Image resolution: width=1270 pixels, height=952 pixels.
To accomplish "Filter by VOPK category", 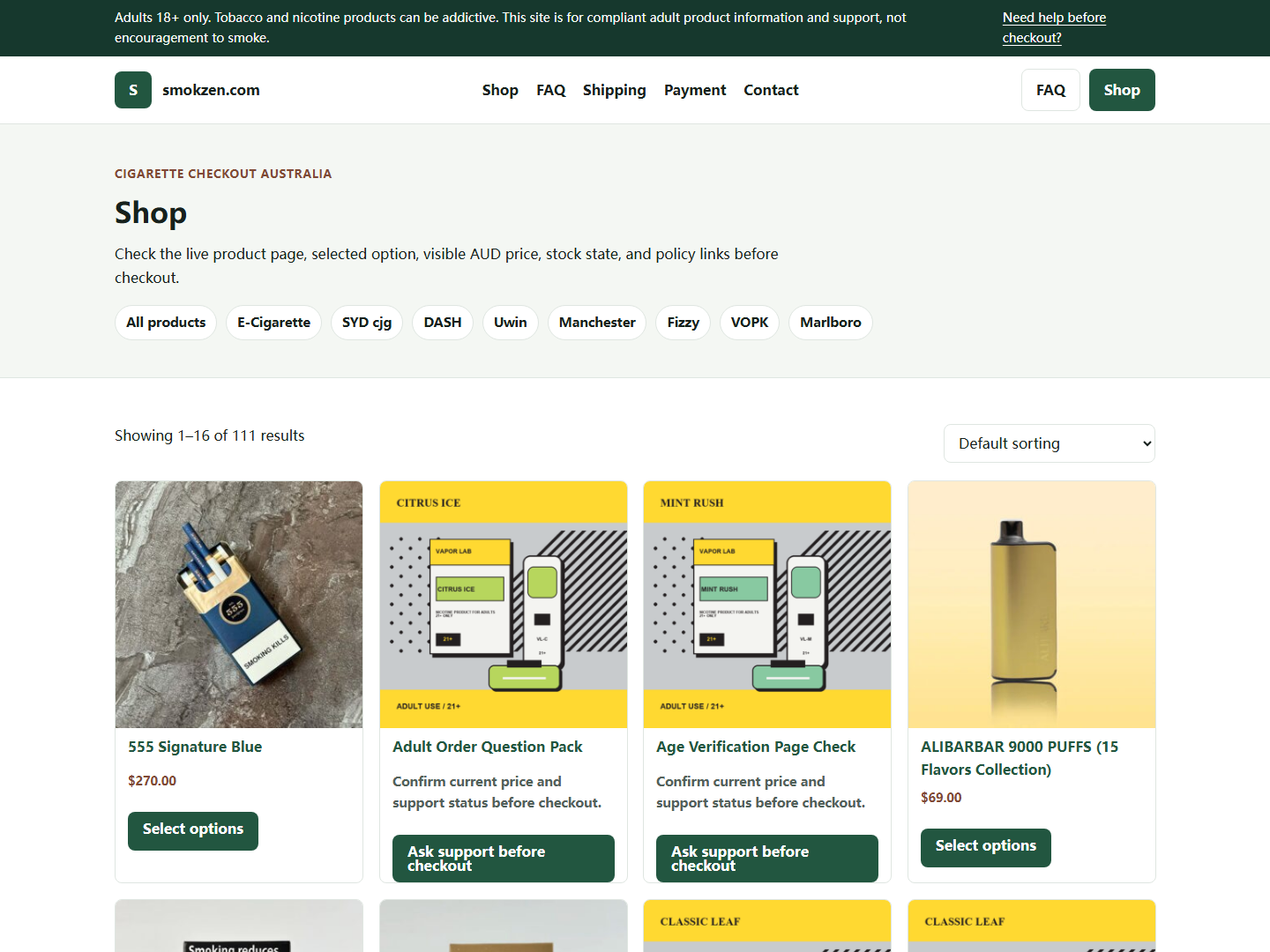I will (x=750, y=323).
